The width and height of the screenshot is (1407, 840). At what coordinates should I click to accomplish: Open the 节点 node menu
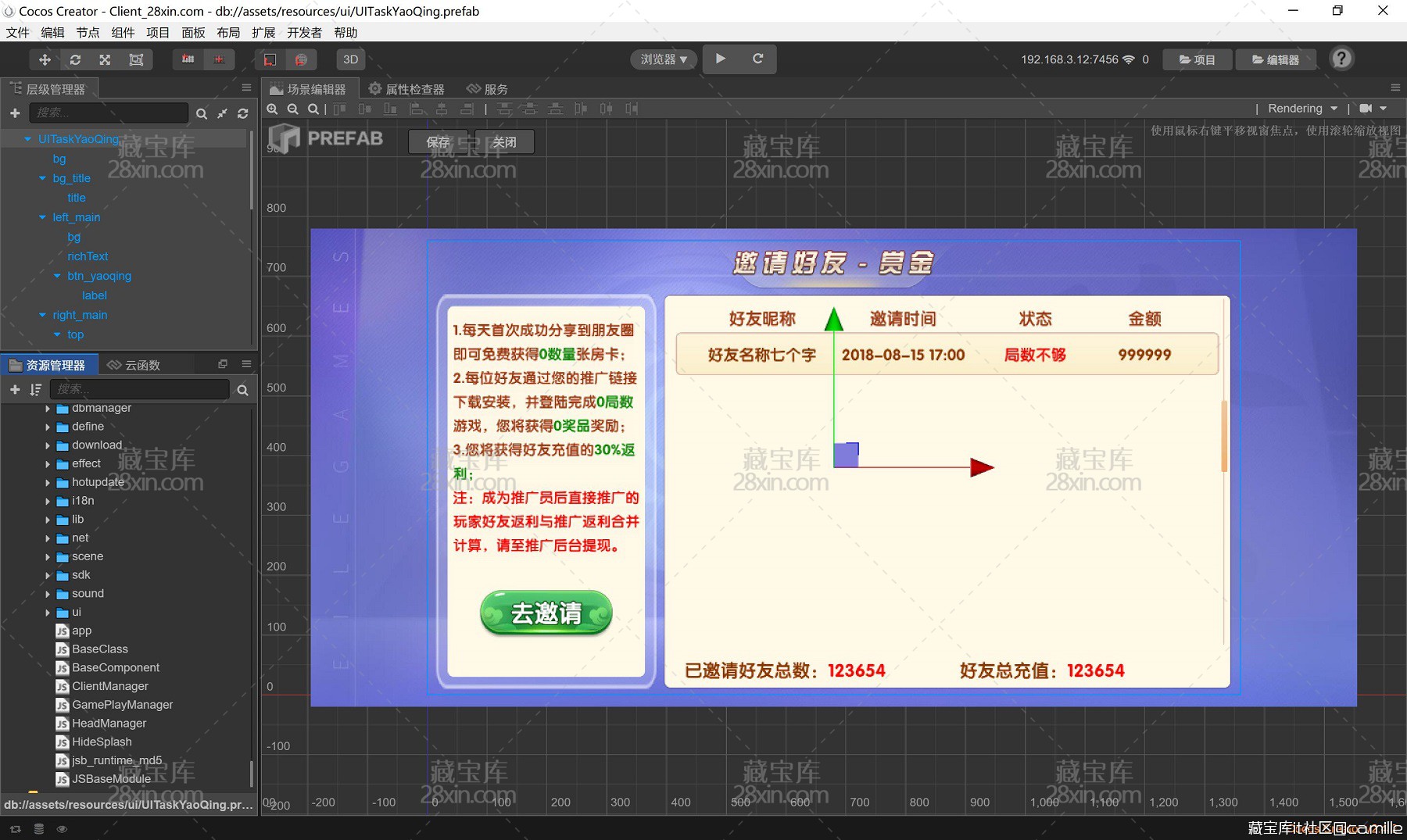click(x=88, y=32)
